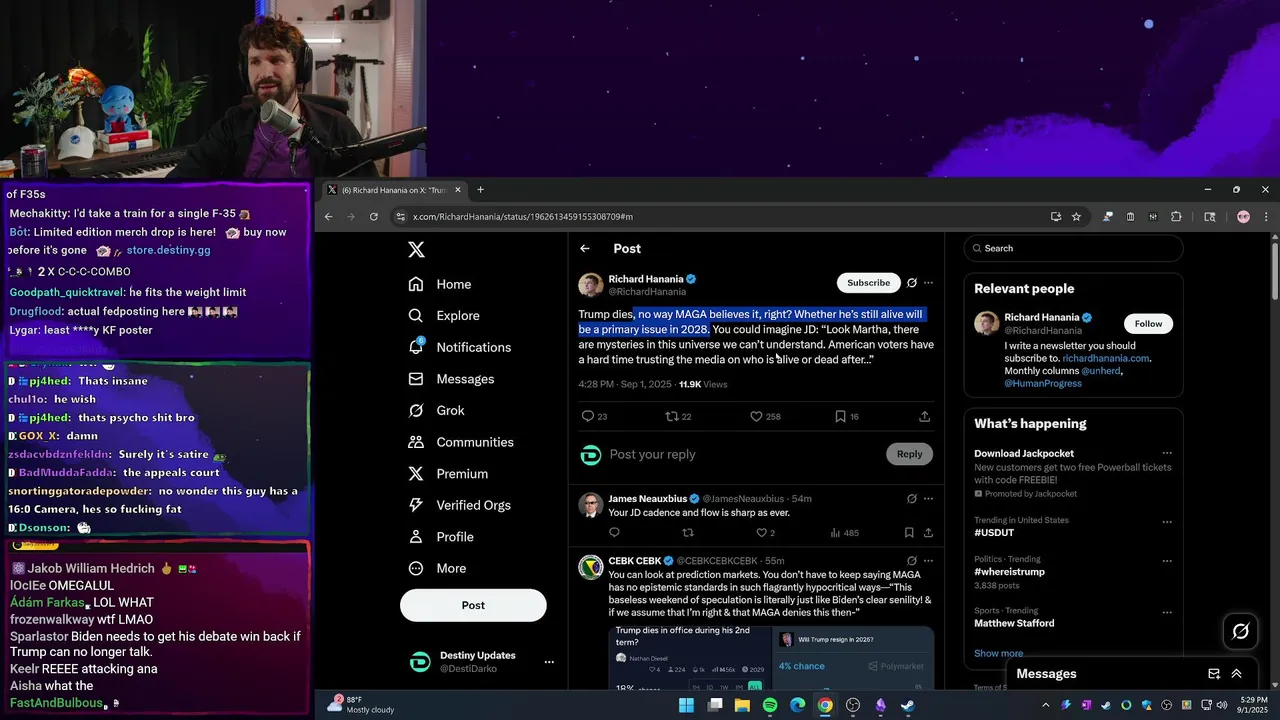Open more options on Hanania's post
The image size is (1280, 720).
(x=928, y=283)
